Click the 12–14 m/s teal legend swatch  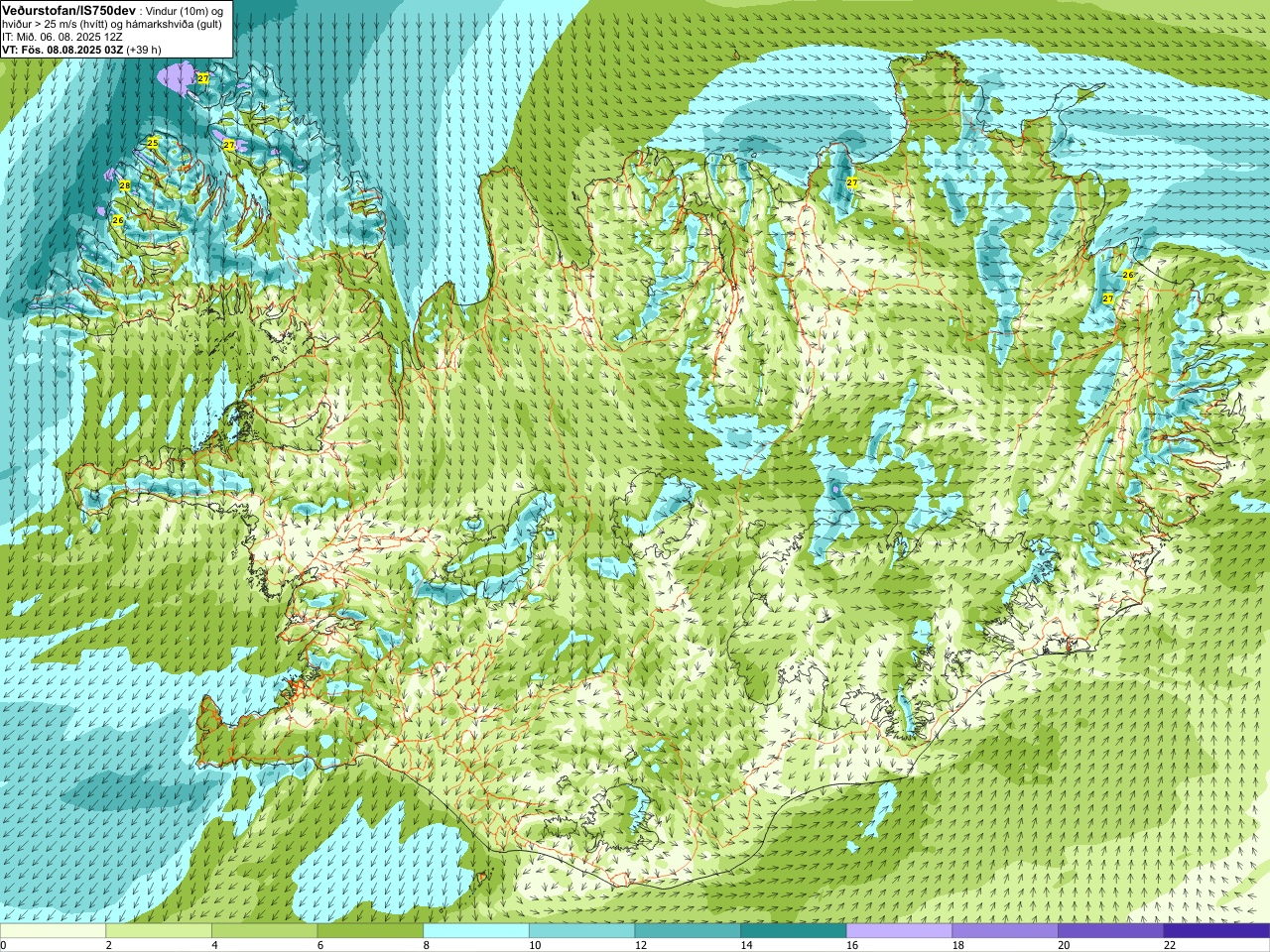pos(688,931)
